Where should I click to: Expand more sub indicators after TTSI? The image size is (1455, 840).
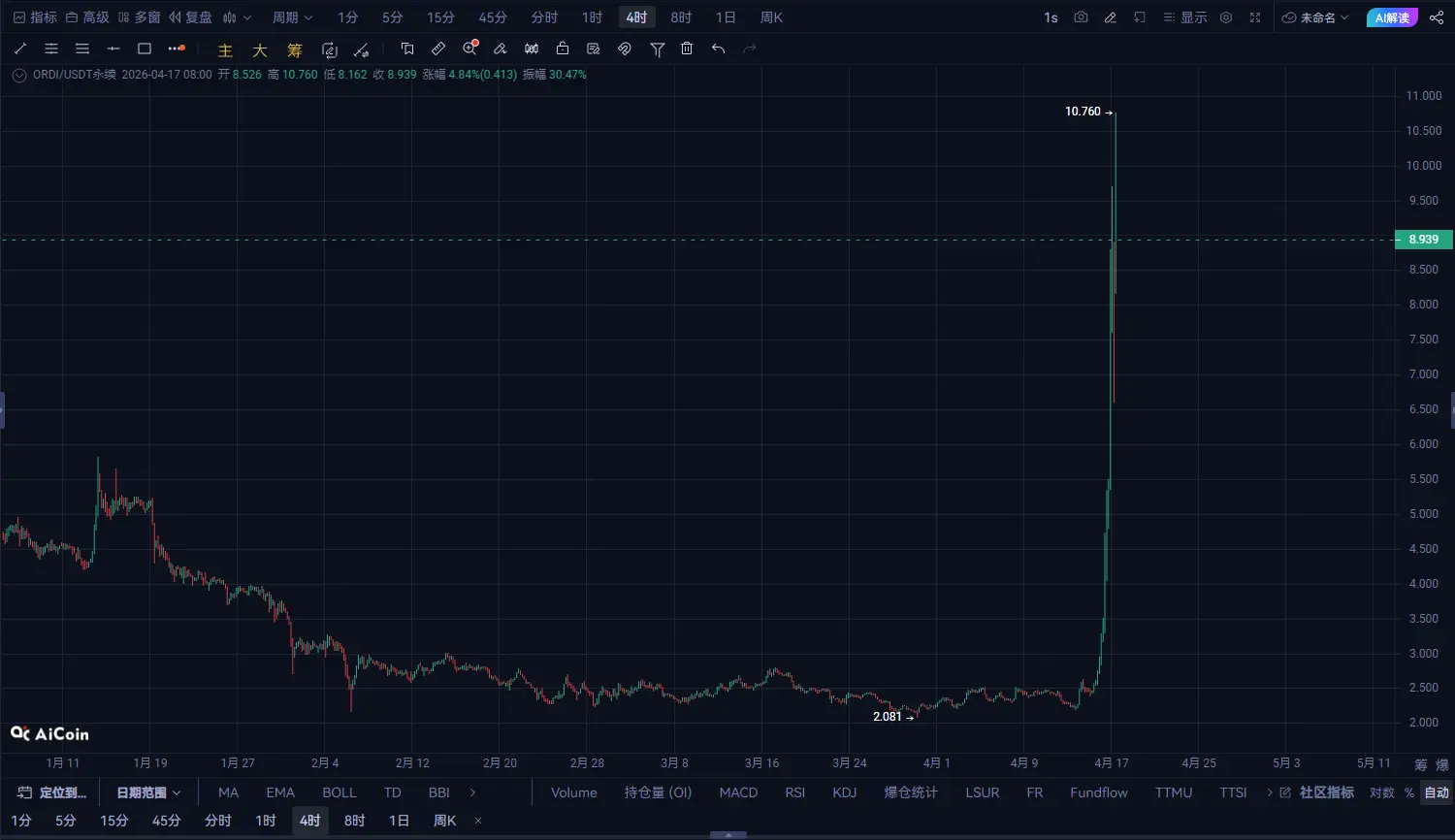[1270, 792]
